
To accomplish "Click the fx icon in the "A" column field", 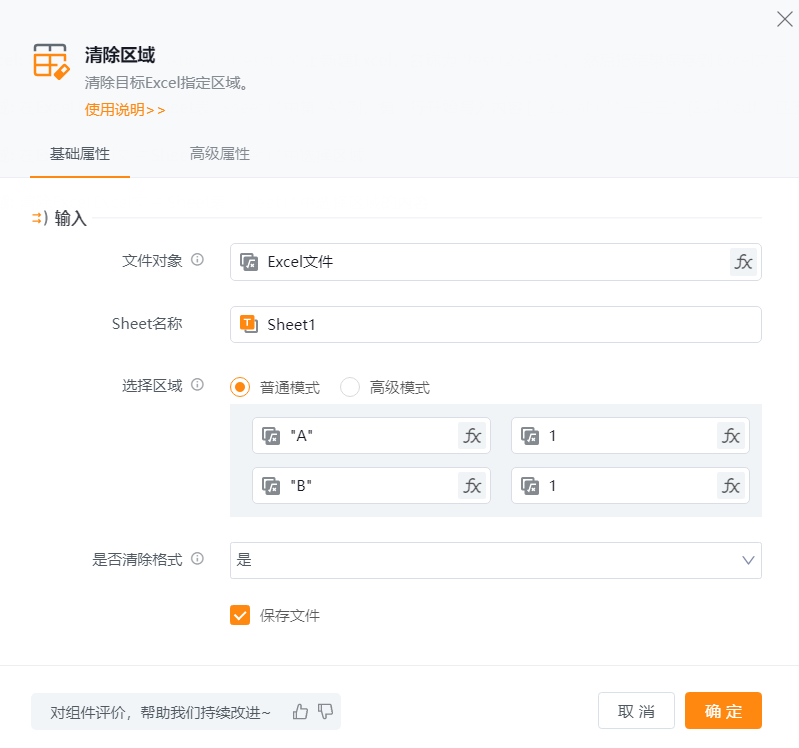I will click(x=472, y=435).
